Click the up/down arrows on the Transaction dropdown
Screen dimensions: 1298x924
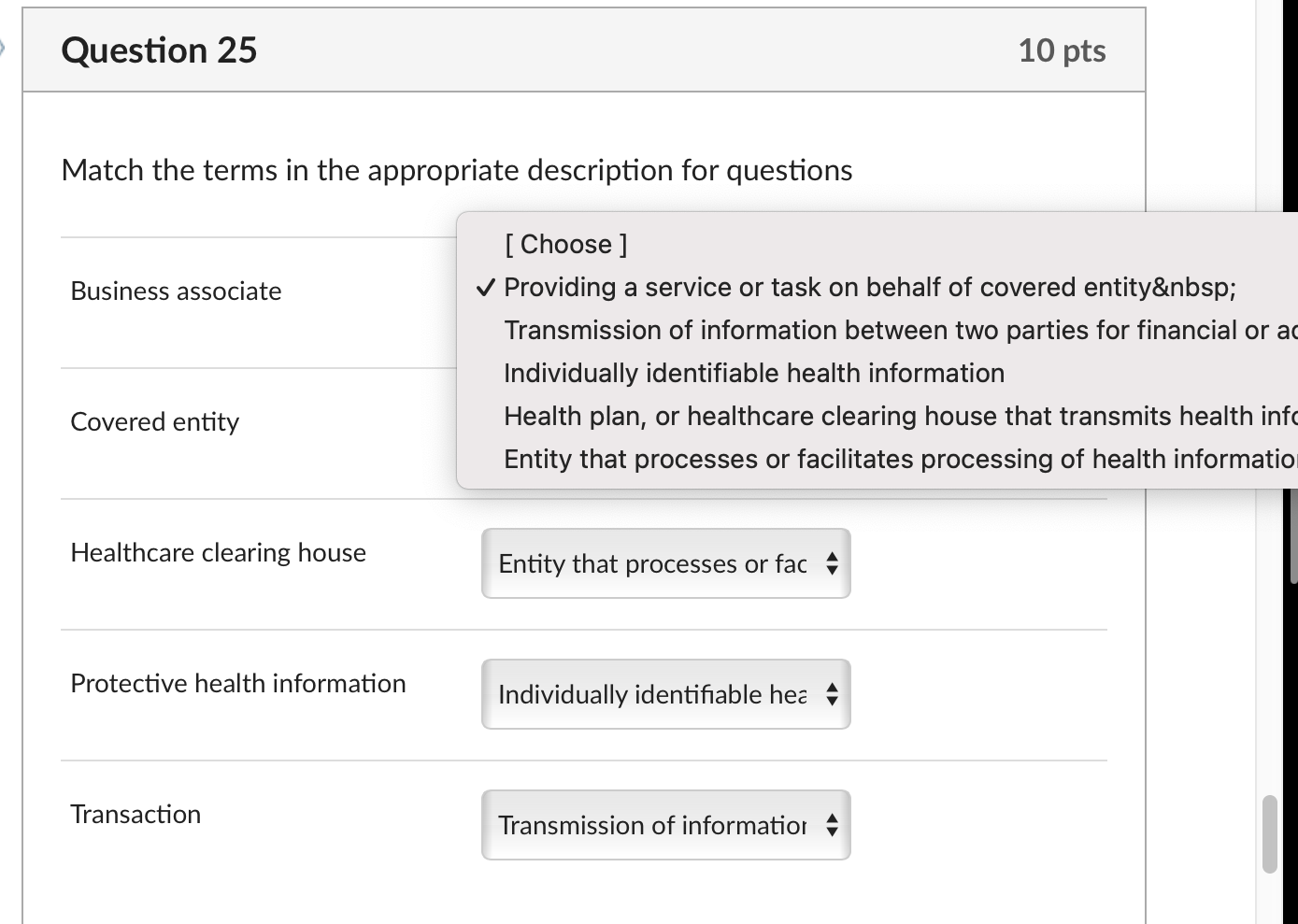pos(831,825)
